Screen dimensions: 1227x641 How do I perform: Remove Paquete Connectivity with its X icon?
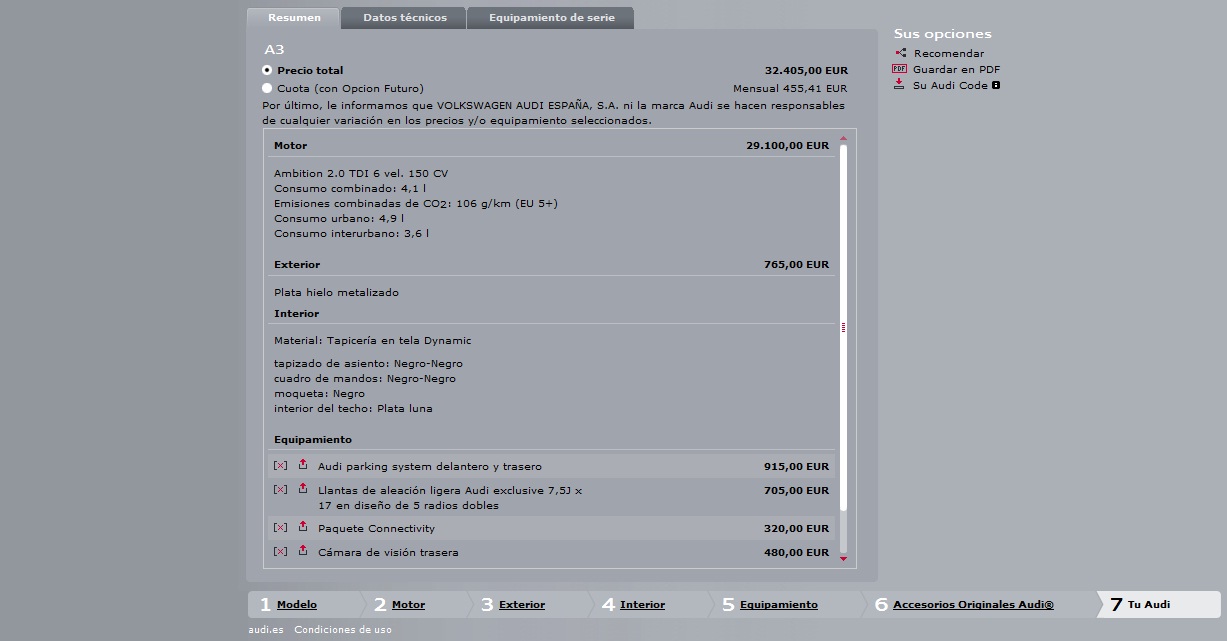280,527
